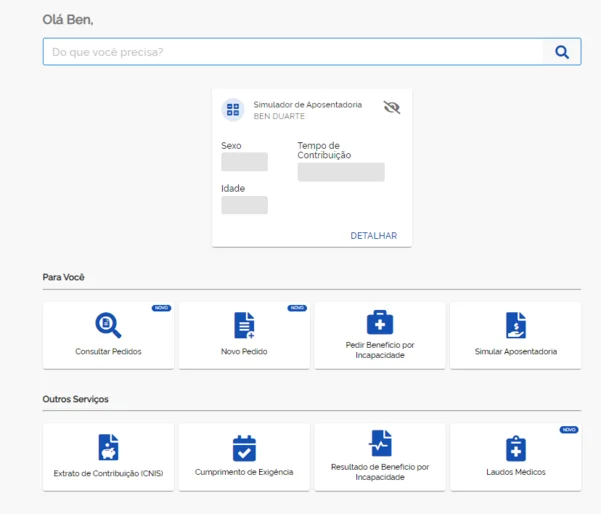Click the hidden Tempo de Contribuição value placeholder
601x514 pixels.
coord(341,172)
